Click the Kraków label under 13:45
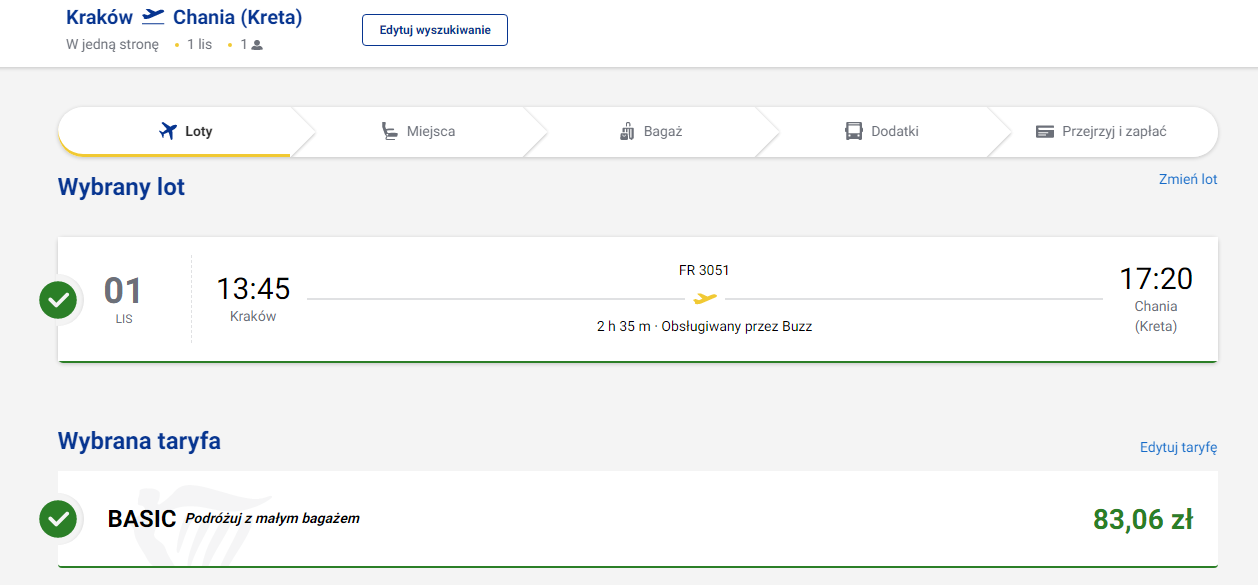Viewport: 1258px width, 585px height. [x=253, y=316]
